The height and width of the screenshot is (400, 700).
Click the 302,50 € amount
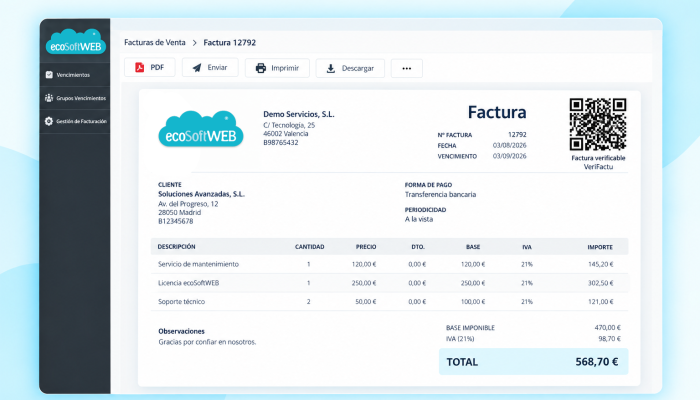600,283
